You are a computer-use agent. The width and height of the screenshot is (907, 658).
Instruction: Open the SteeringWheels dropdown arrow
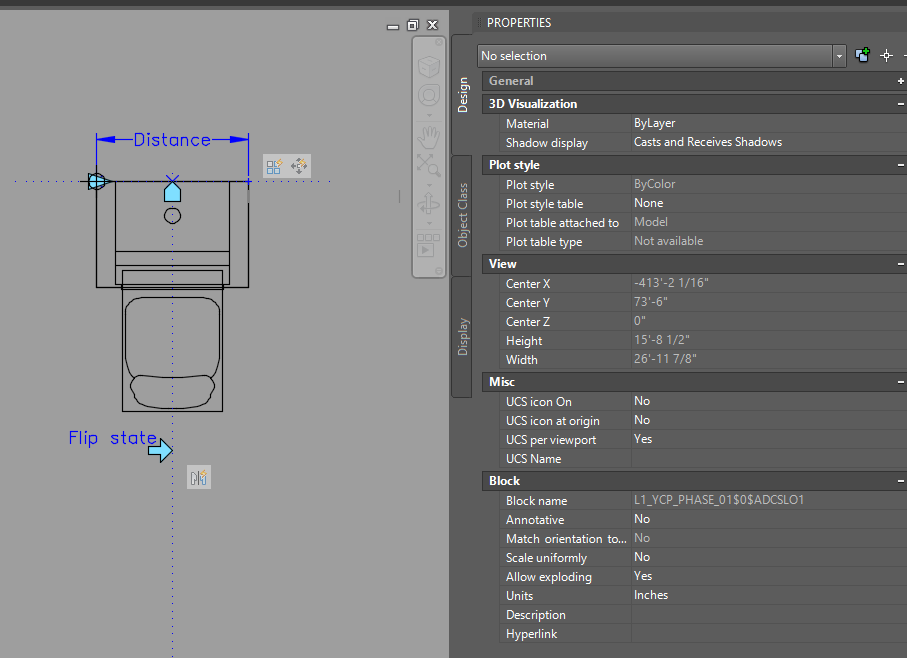click(x=429, y=115)
